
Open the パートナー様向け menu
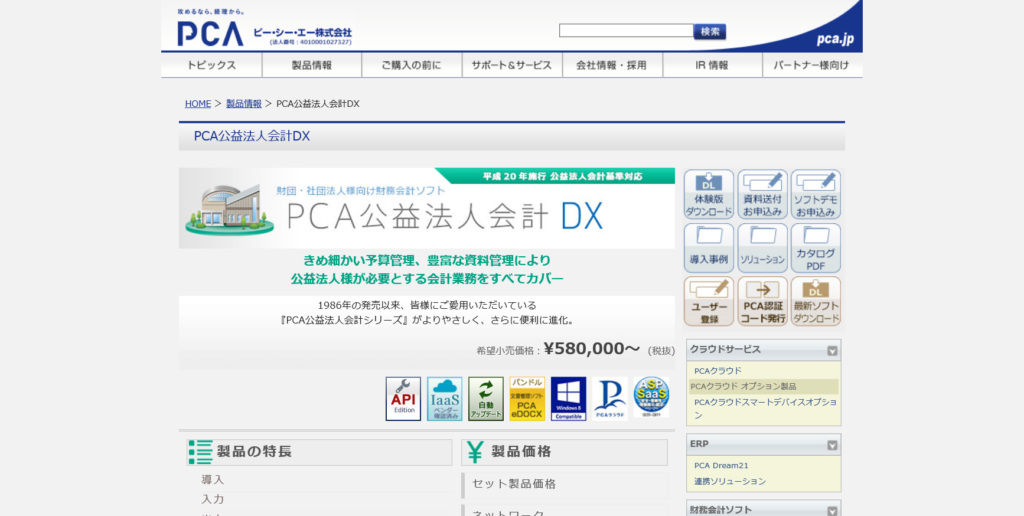pyautogui.click(x=812, y=65)
